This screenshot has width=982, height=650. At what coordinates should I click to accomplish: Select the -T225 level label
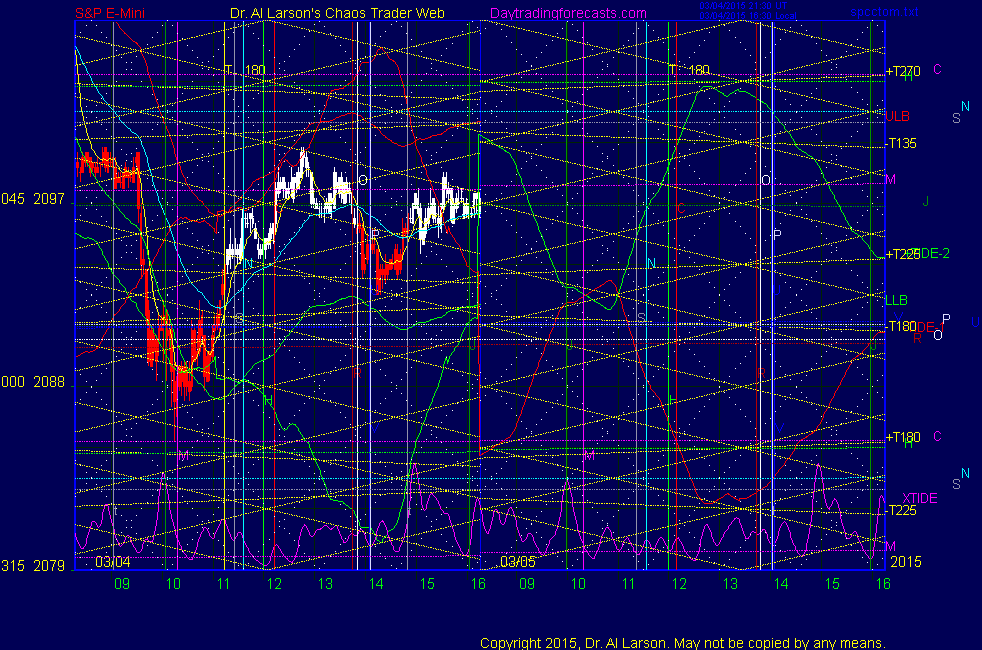(902, 510)
